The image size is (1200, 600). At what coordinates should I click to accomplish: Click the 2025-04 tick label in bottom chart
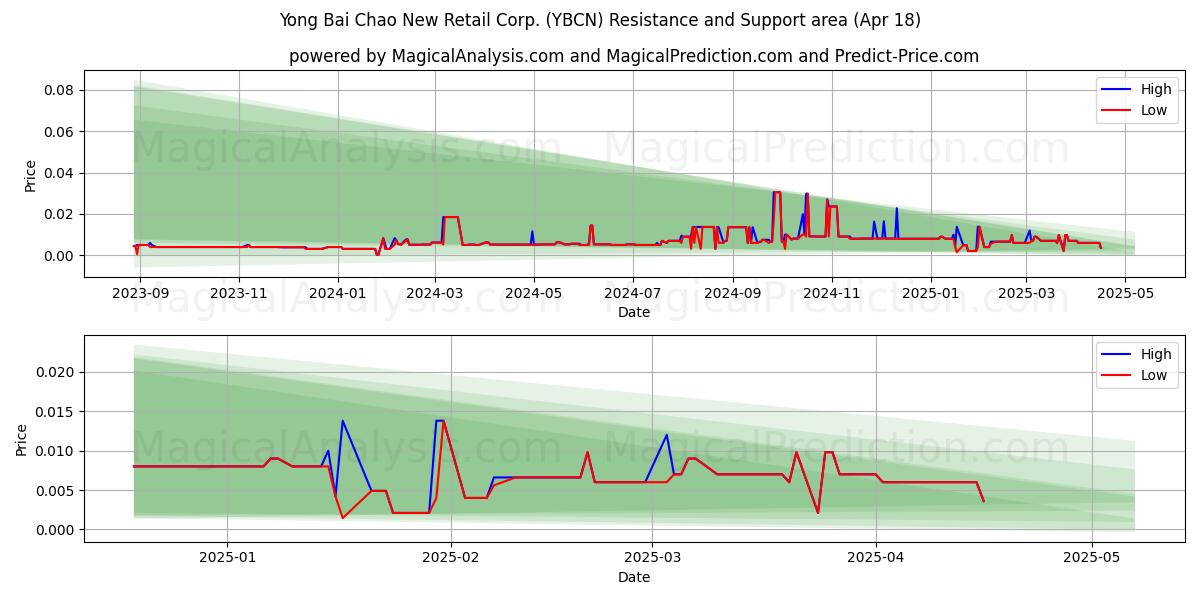click(876, 558)
